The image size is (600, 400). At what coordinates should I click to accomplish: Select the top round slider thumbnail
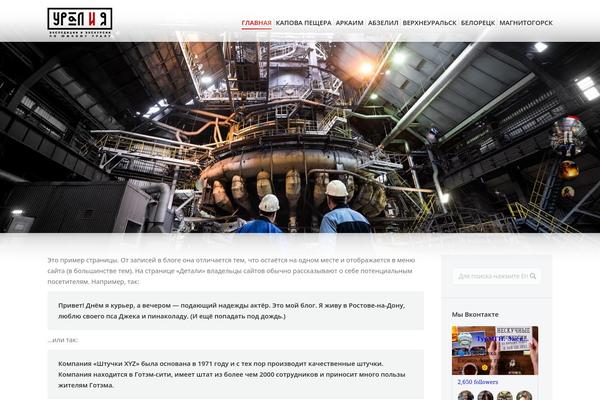click(568, 136)
